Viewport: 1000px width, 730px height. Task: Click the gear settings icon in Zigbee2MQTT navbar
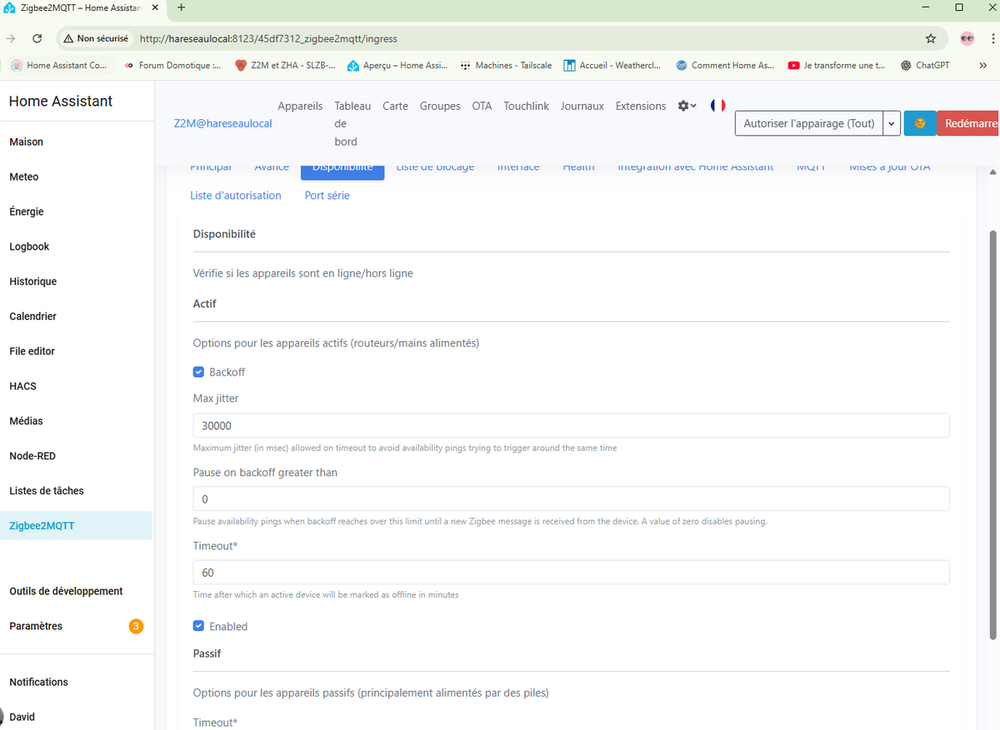coord(686,106)
